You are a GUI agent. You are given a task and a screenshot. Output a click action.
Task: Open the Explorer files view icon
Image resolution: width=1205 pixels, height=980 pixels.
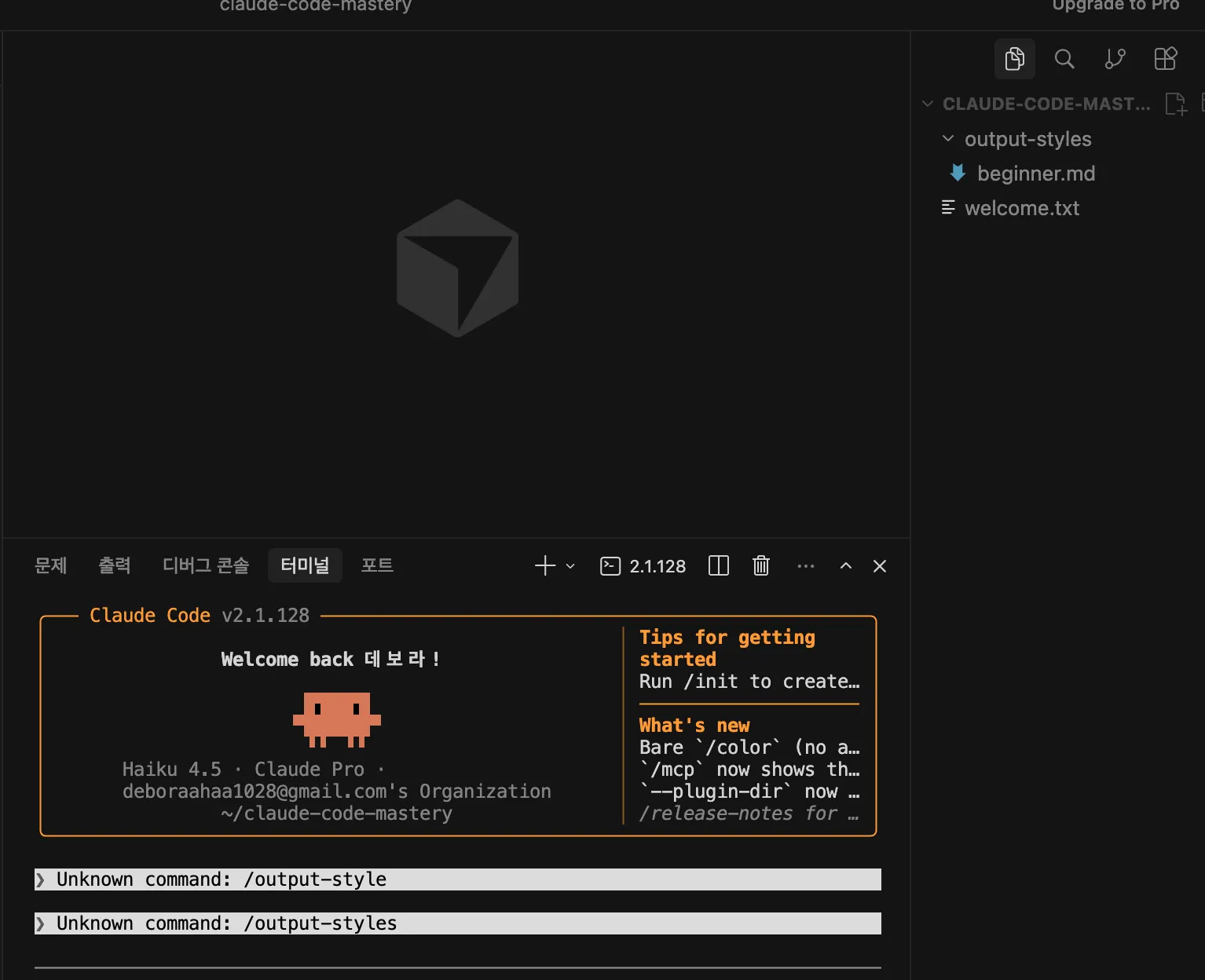[x=1014, y=59]
